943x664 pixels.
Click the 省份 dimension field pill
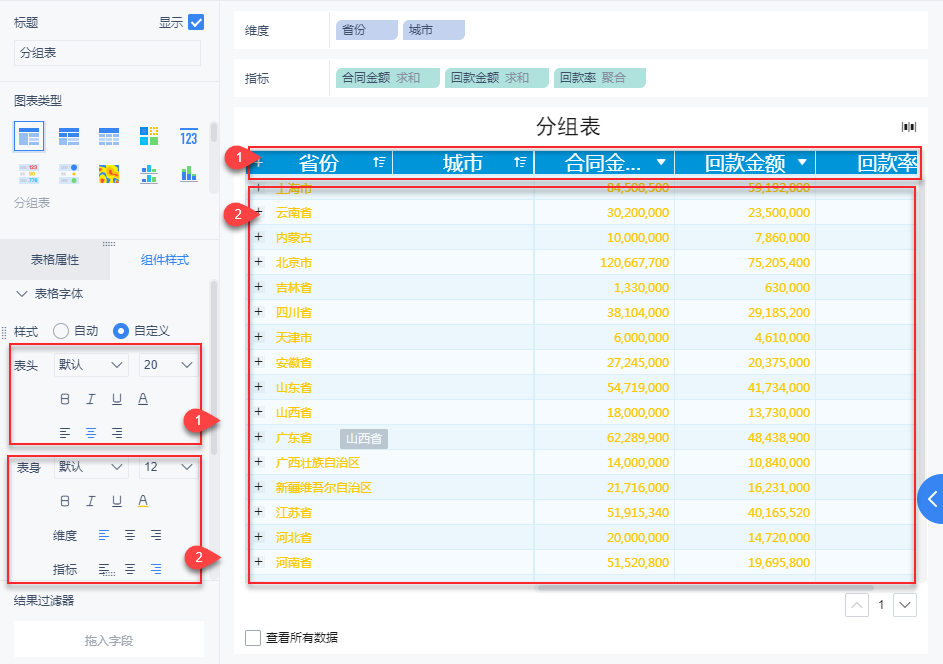[367, 29]
